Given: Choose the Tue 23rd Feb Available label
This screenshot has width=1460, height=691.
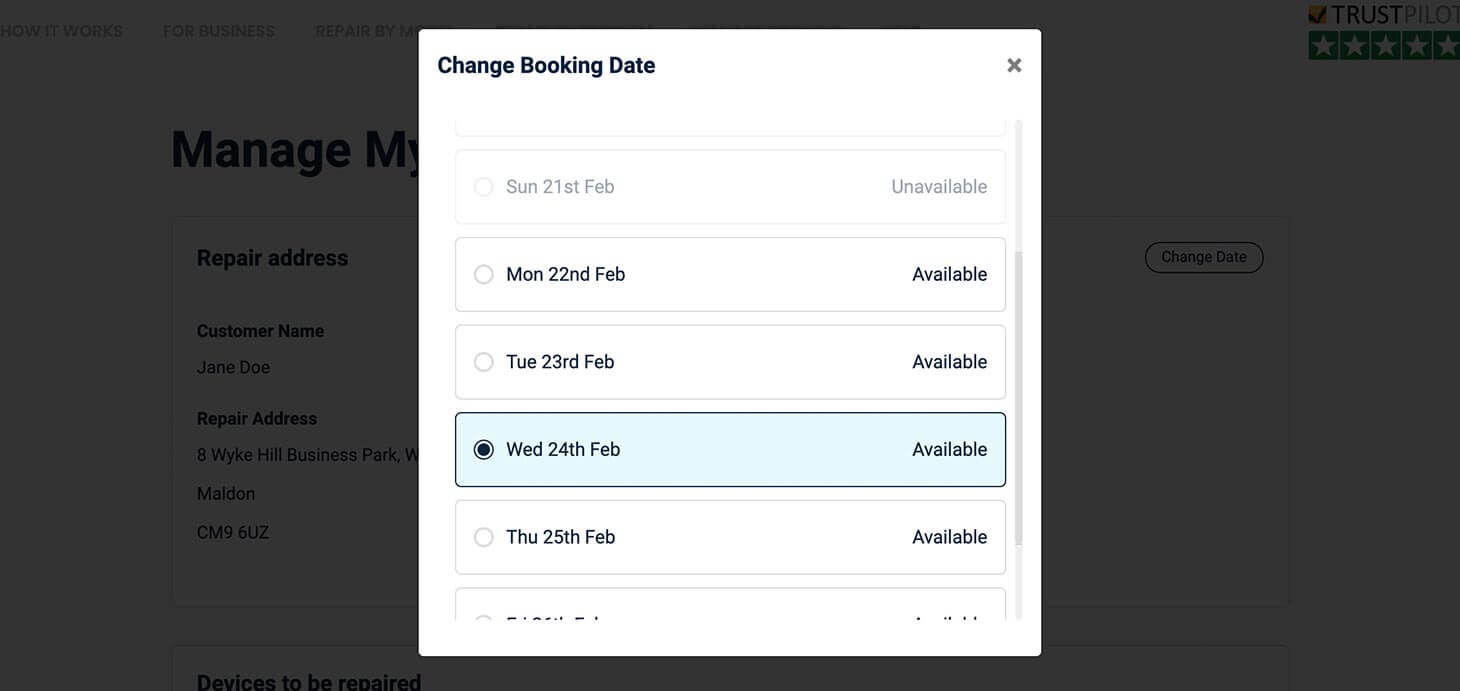Looking at the screenshot, I should point(949,362).
